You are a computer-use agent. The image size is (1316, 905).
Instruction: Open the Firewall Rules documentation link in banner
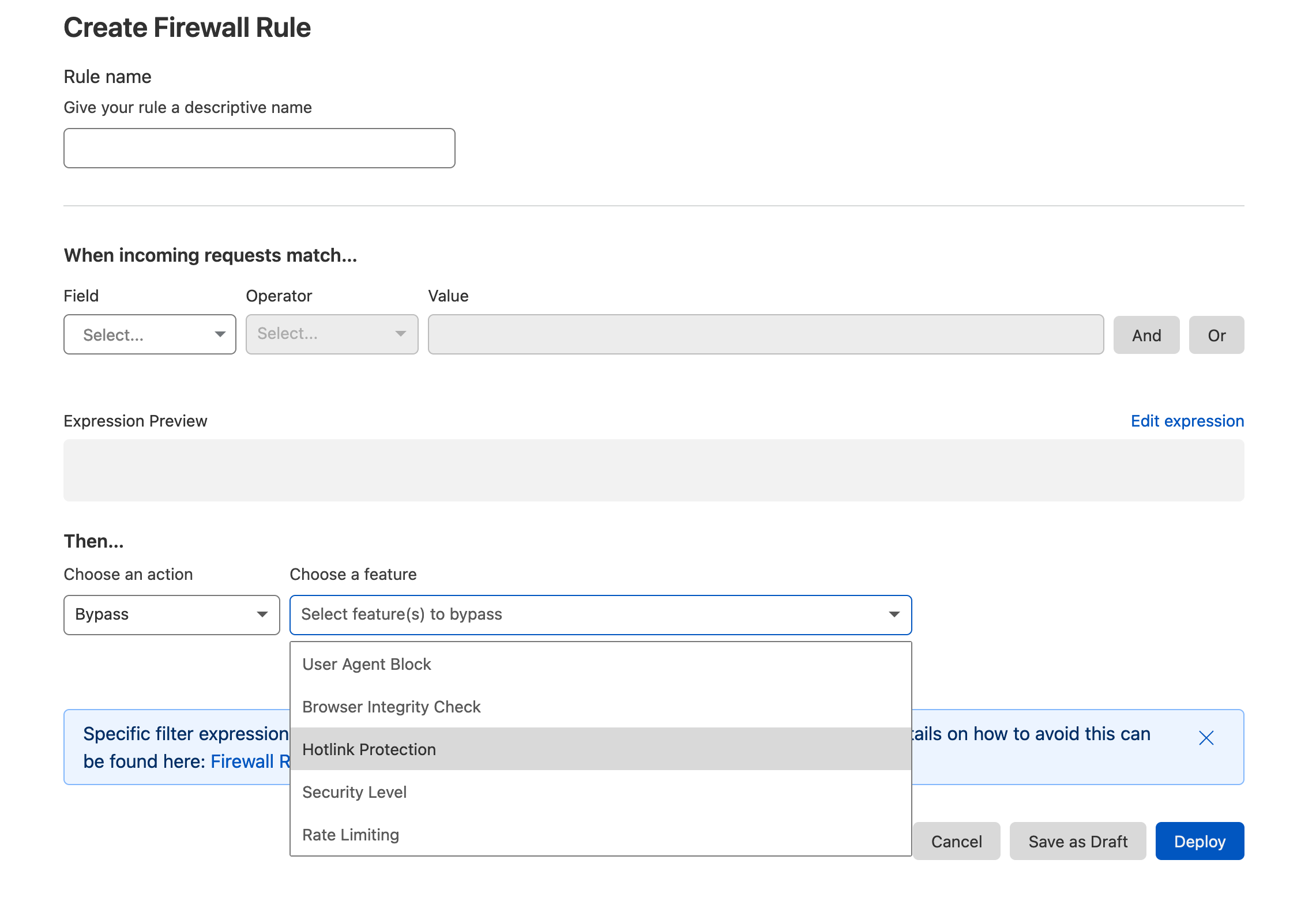pos(249,761)
